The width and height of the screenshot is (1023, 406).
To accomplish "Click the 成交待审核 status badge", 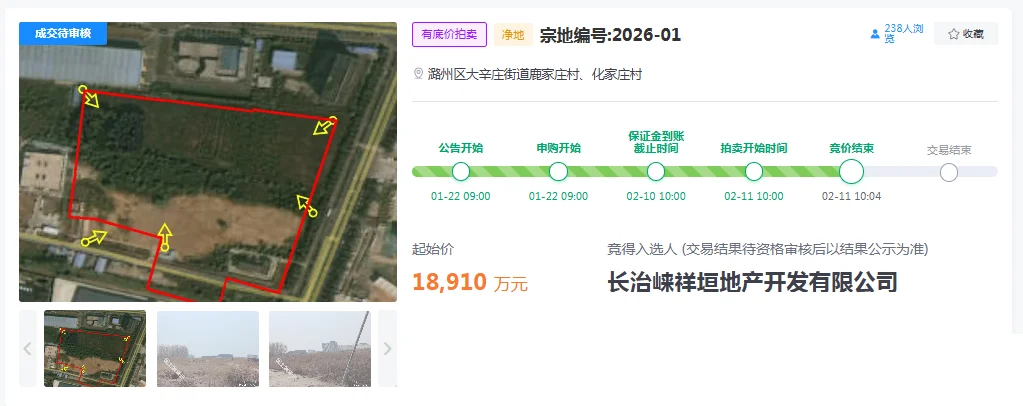I will [x=63, y=33].
